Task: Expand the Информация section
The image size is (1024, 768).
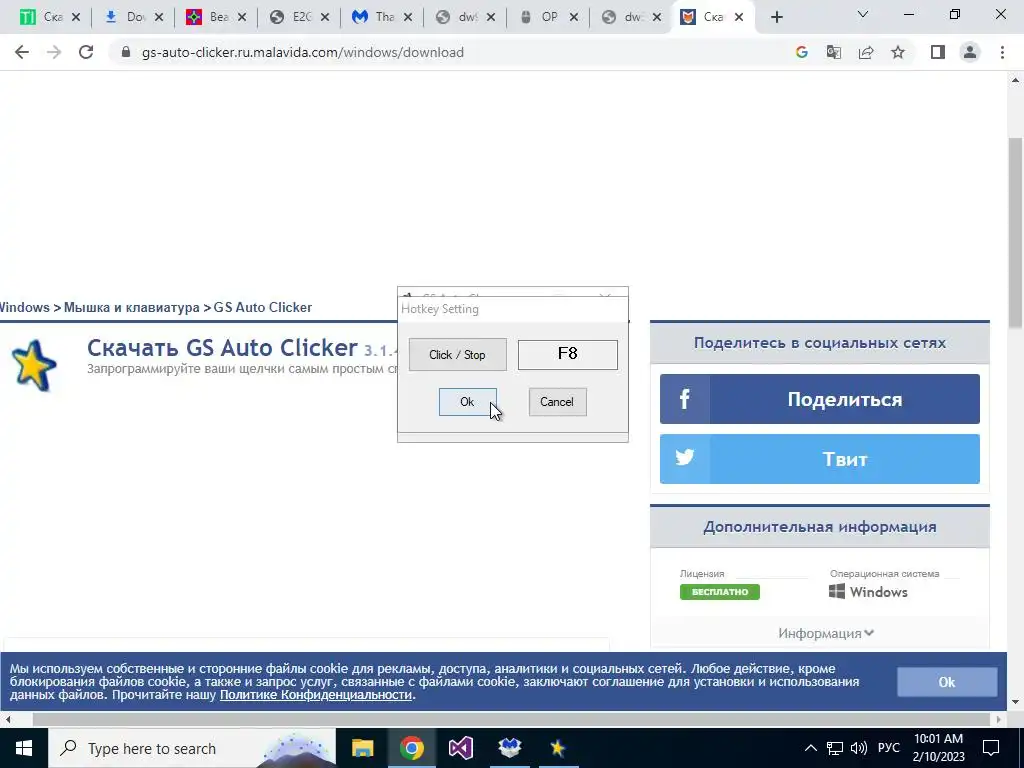Action: (825, 633)
